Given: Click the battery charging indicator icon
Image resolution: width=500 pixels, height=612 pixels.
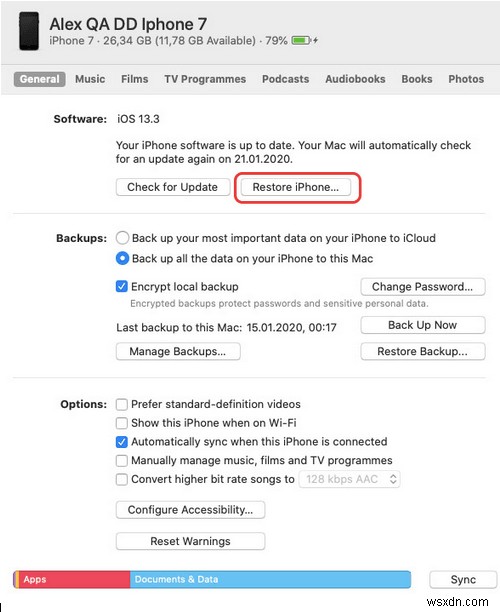Looking at the screenshot, I should click(x=304, y=40).
